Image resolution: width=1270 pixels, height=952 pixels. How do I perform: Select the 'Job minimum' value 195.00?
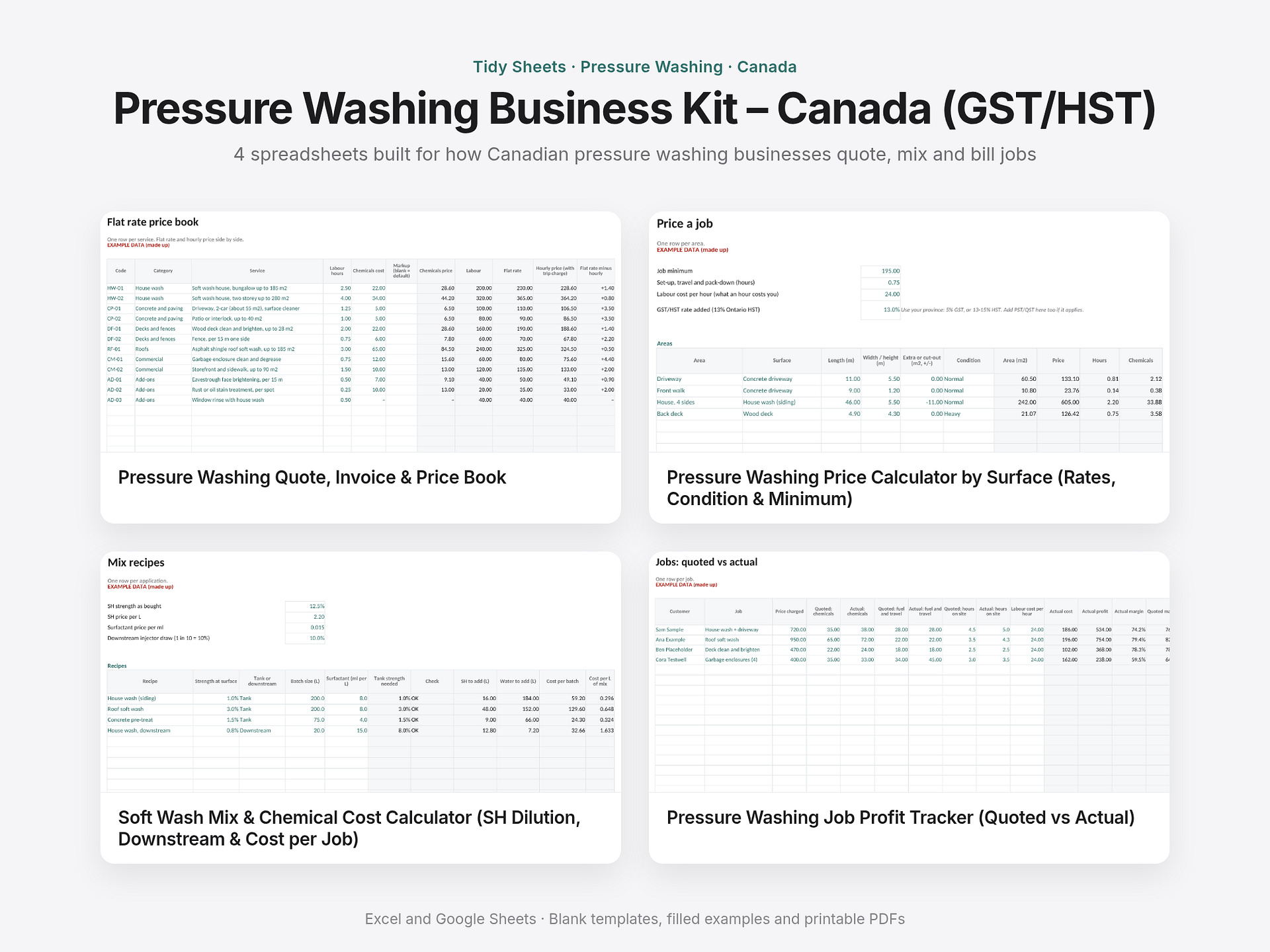click(x=880, y=271)
